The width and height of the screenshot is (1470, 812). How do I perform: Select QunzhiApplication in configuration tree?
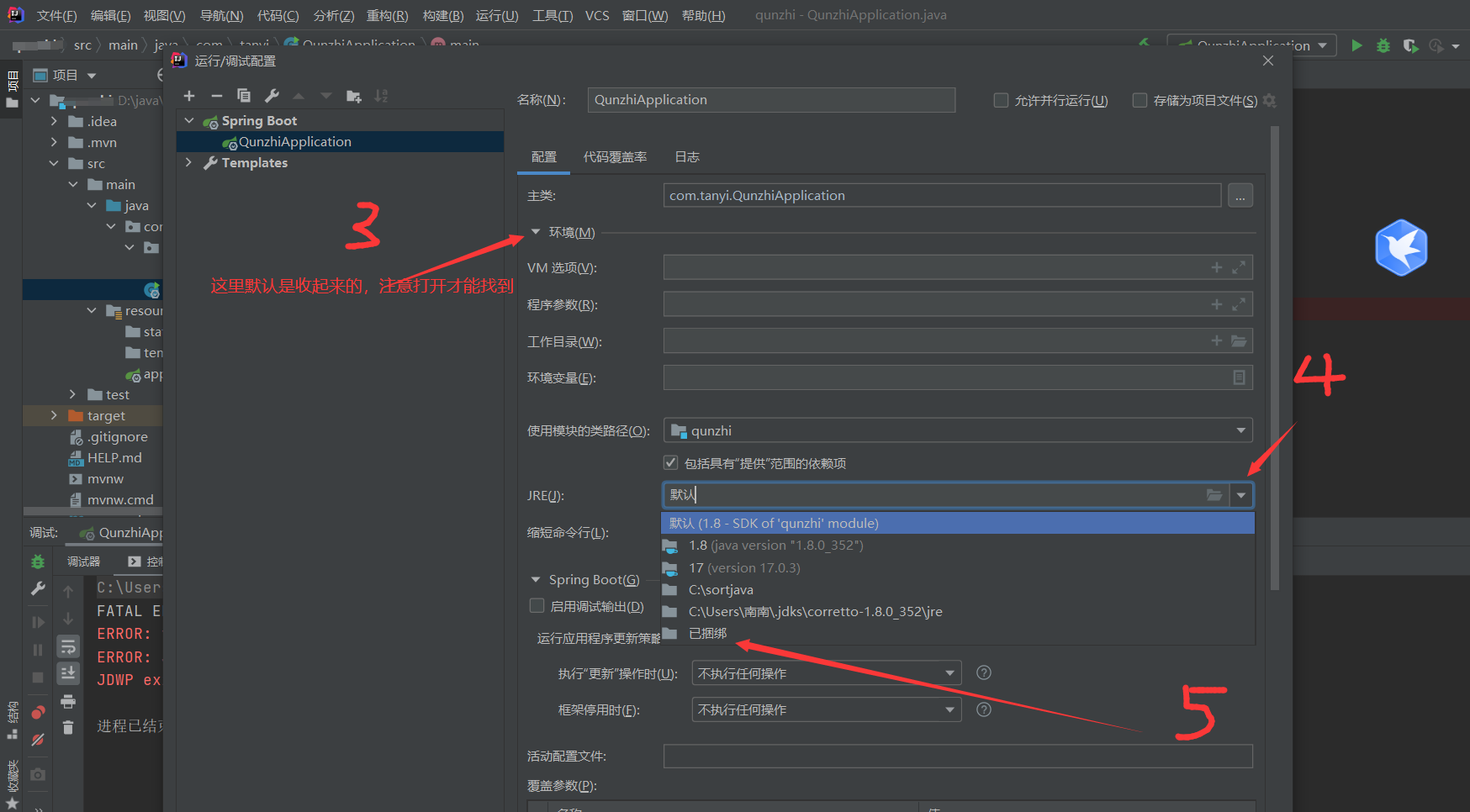coord(340,142)
